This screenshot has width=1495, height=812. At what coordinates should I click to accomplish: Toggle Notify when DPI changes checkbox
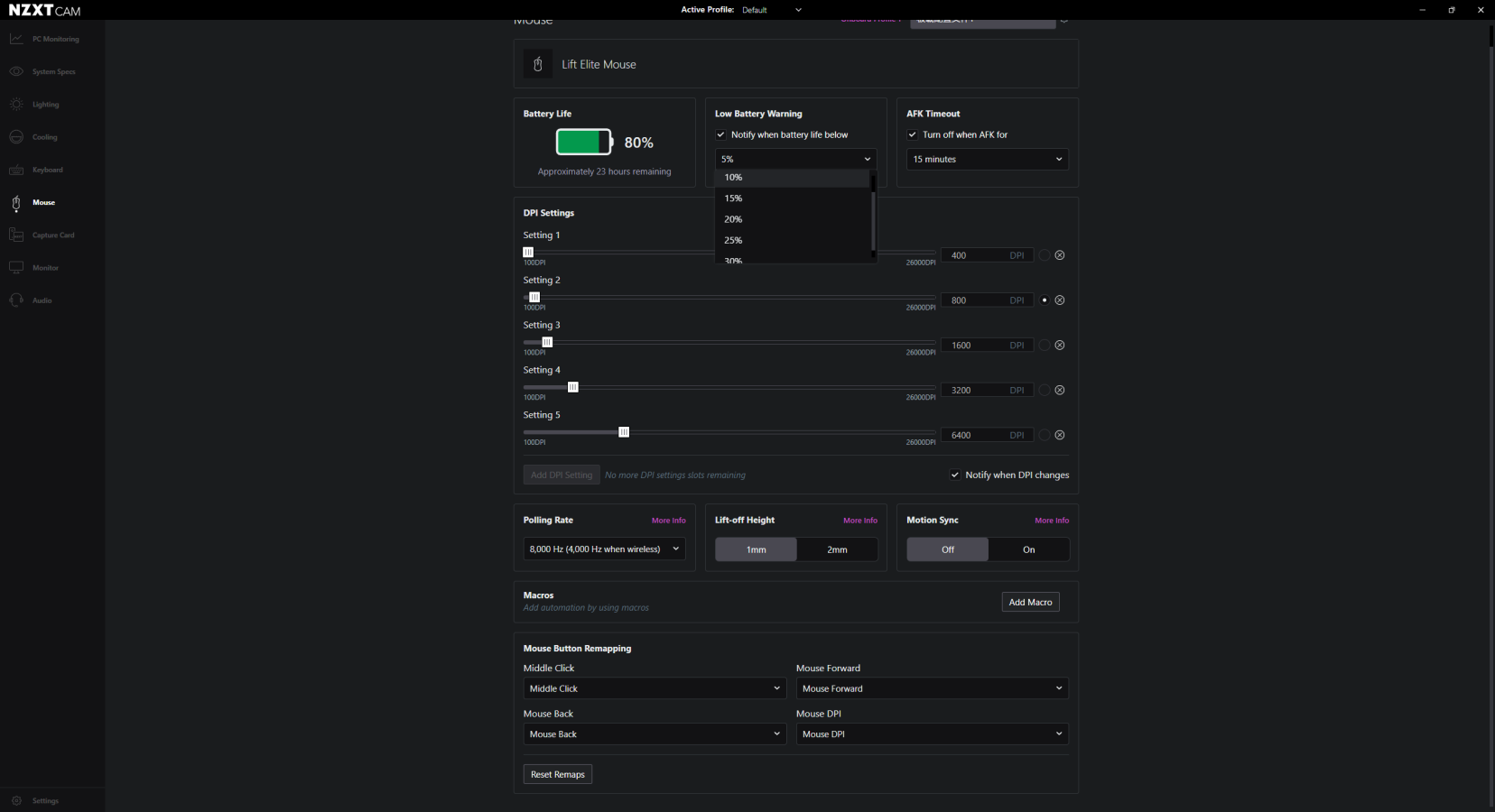click(x=955, y=475)
